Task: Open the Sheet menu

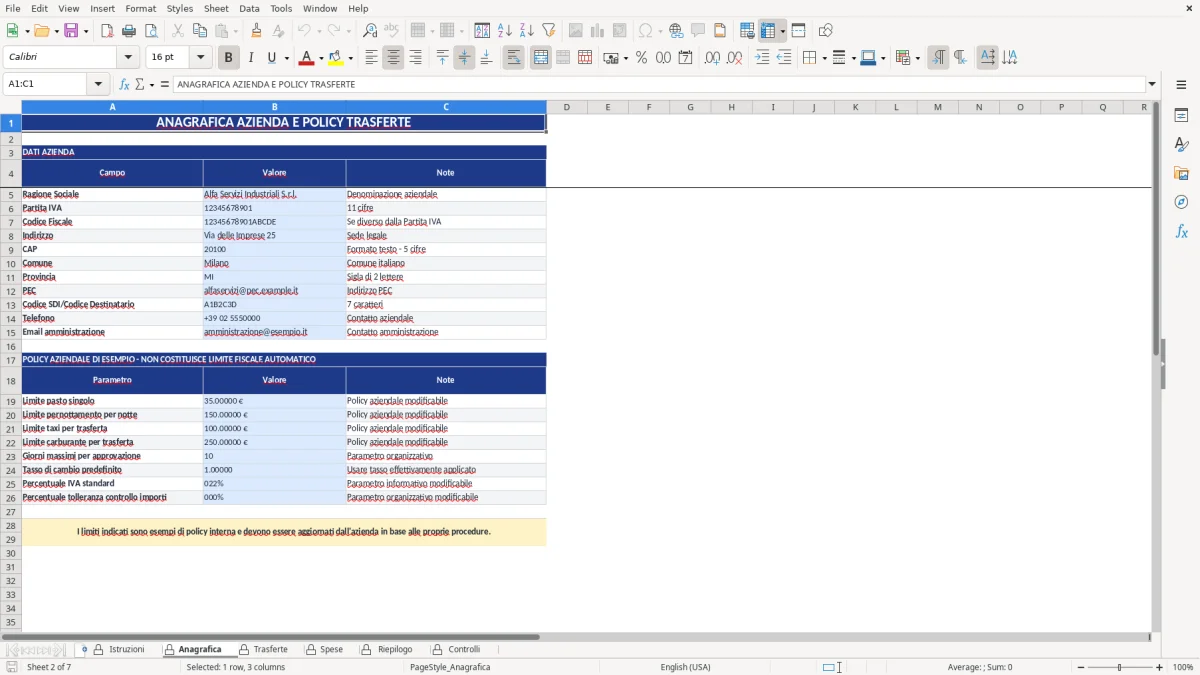Action: click(x=216, y=8)
